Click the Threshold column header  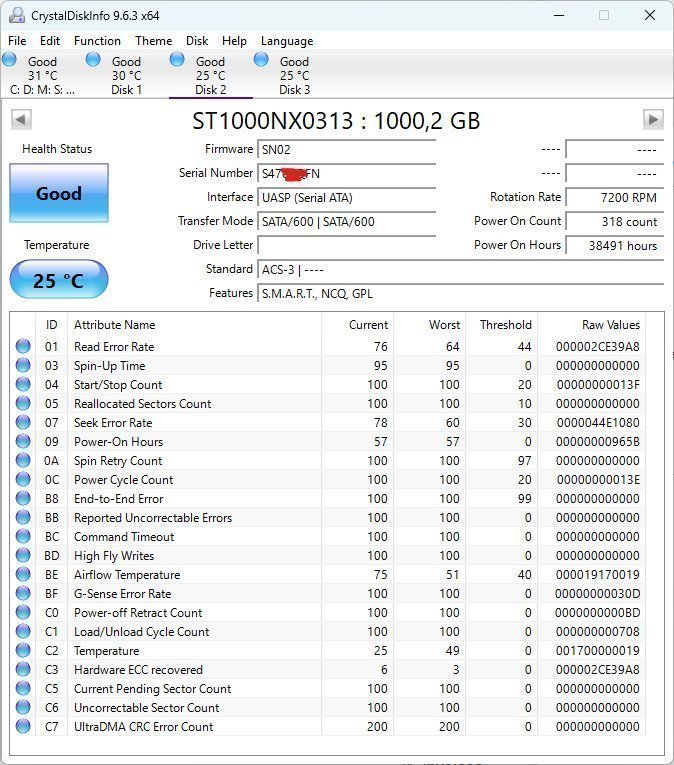point(501,325)
